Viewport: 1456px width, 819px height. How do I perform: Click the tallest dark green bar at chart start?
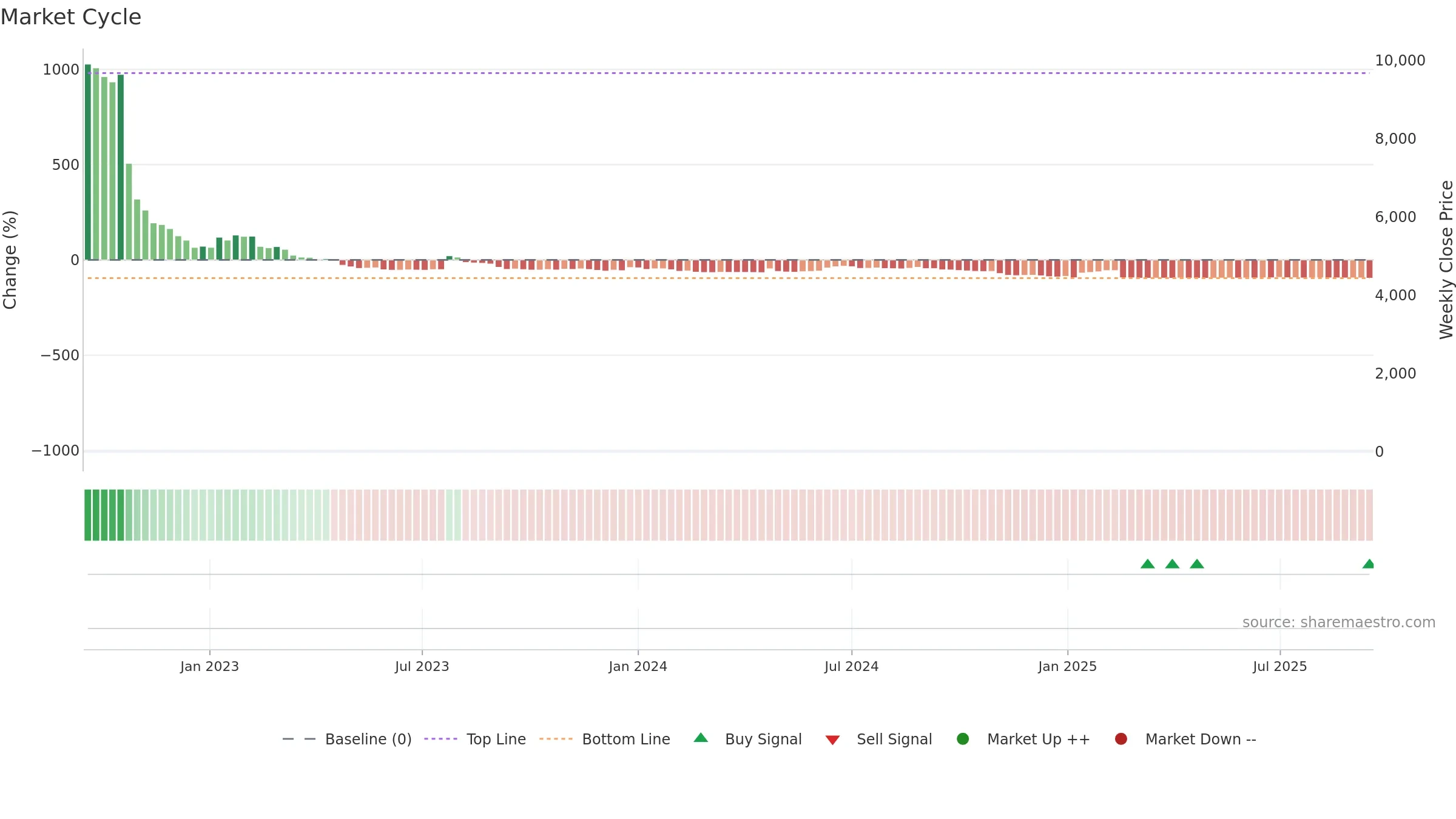point(88,162)
